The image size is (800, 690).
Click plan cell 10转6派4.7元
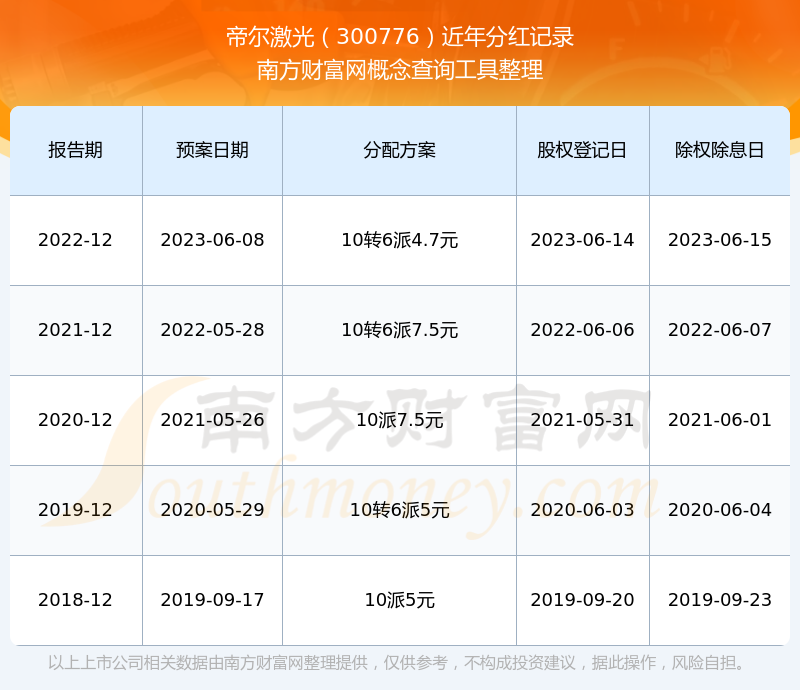[399, 240]
